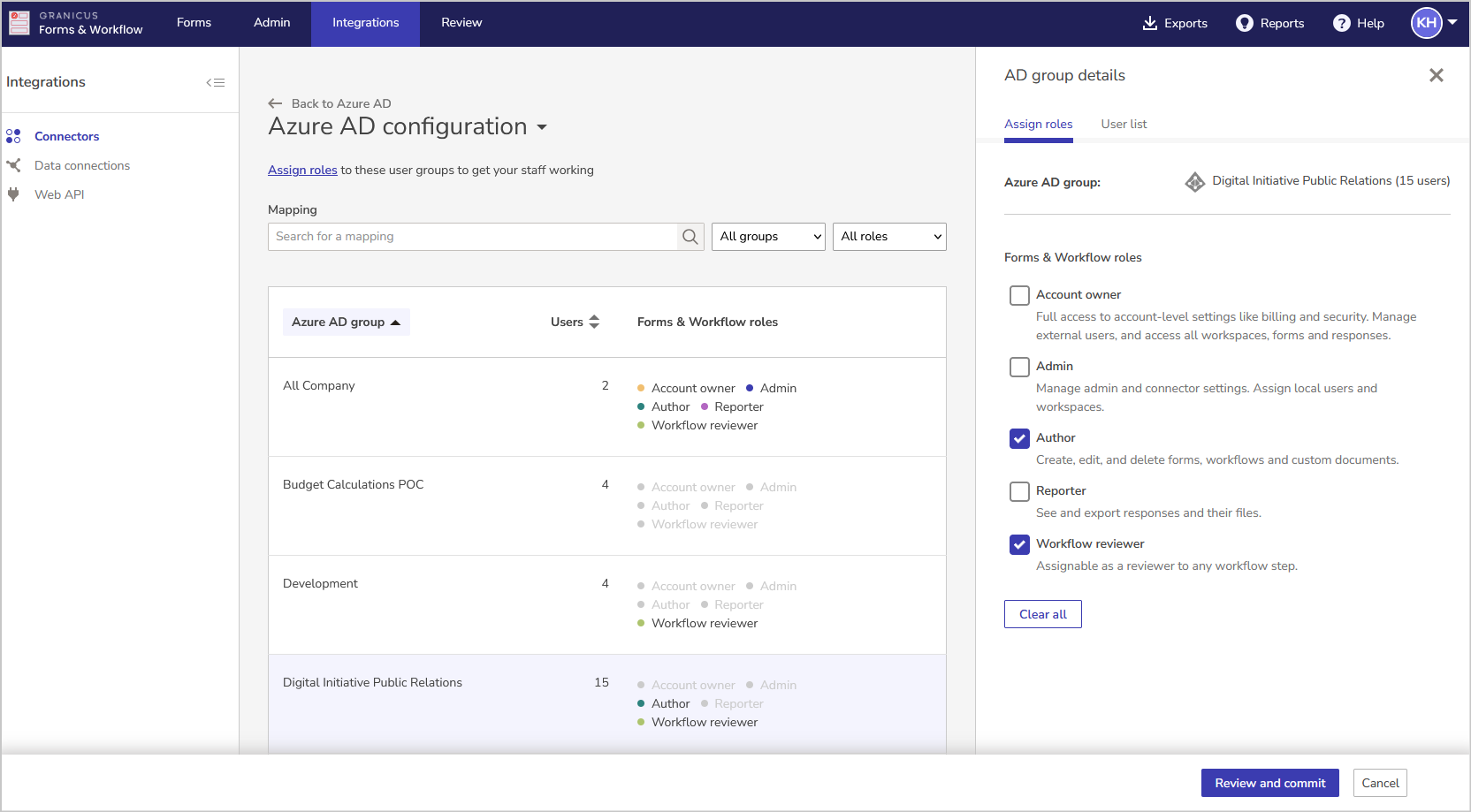The width and height of the screenshot is (1471, 812).
Task: Enable the Account owner role checkbox
Action: (1019, 295)
